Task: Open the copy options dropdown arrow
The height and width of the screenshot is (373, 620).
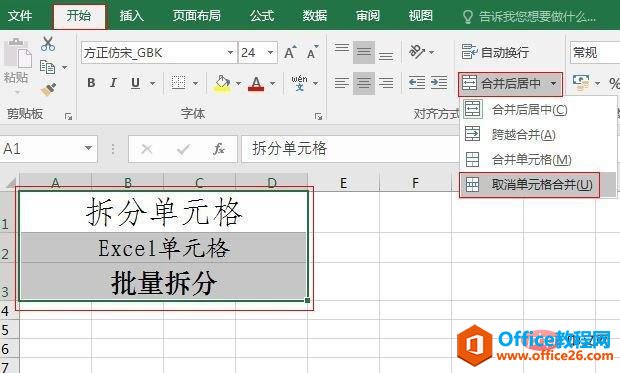Action: pyautogui.click(x=64, y=67)
